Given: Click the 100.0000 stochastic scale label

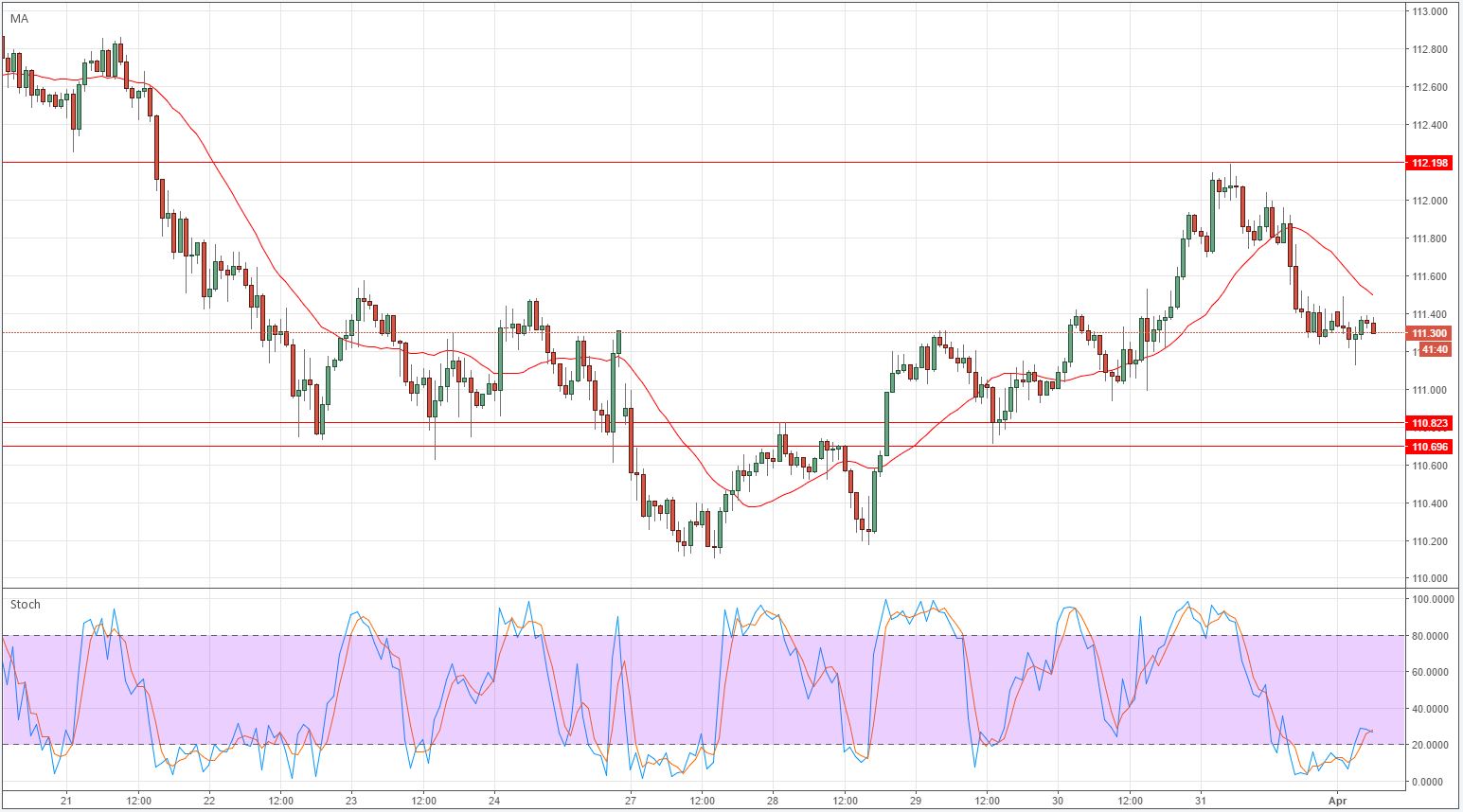Looking at the screenshot, I should click(1433, 599).
